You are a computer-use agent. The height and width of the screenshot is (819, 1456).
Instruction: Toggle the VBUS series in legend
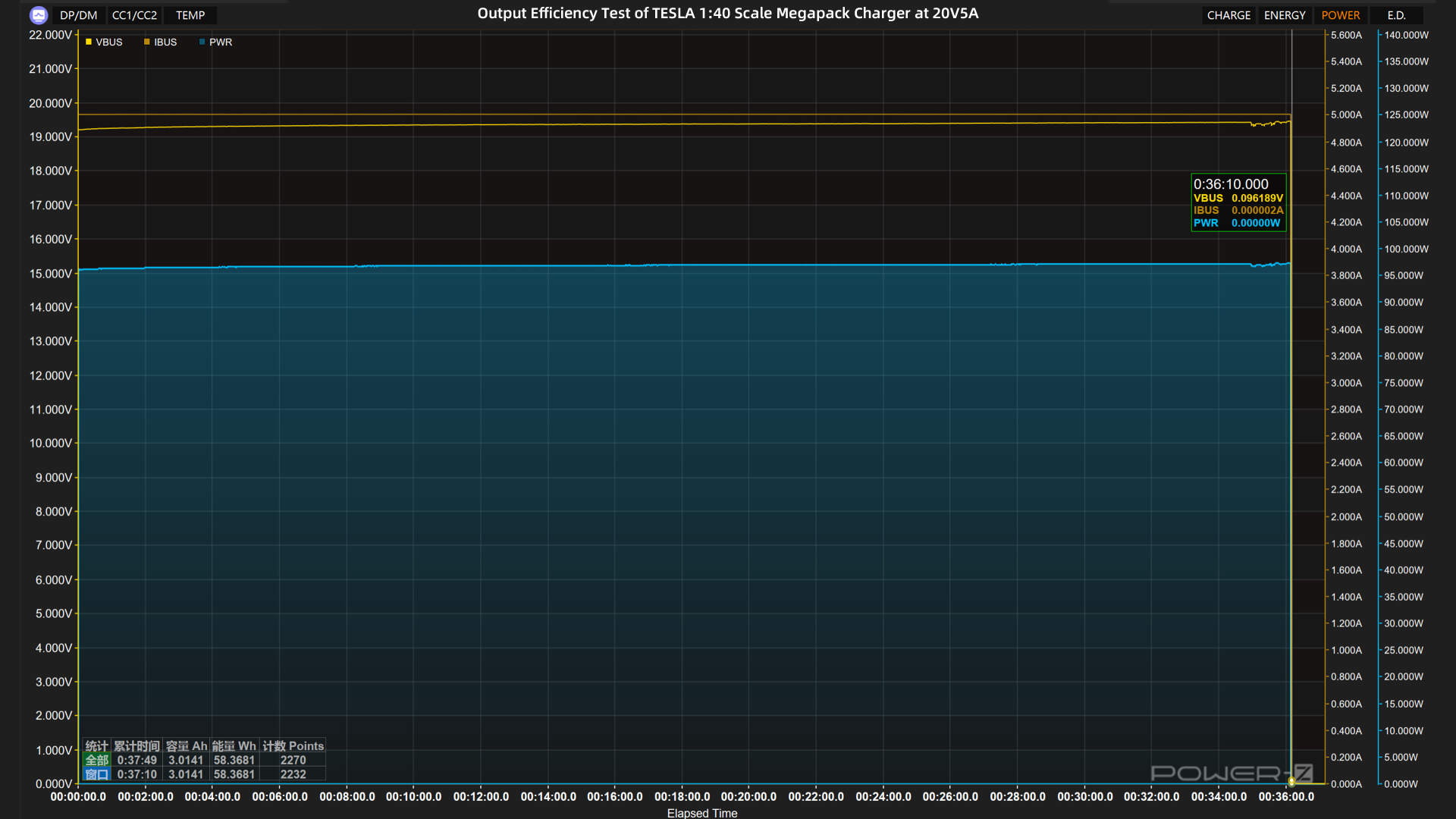(x=104, y=42)
